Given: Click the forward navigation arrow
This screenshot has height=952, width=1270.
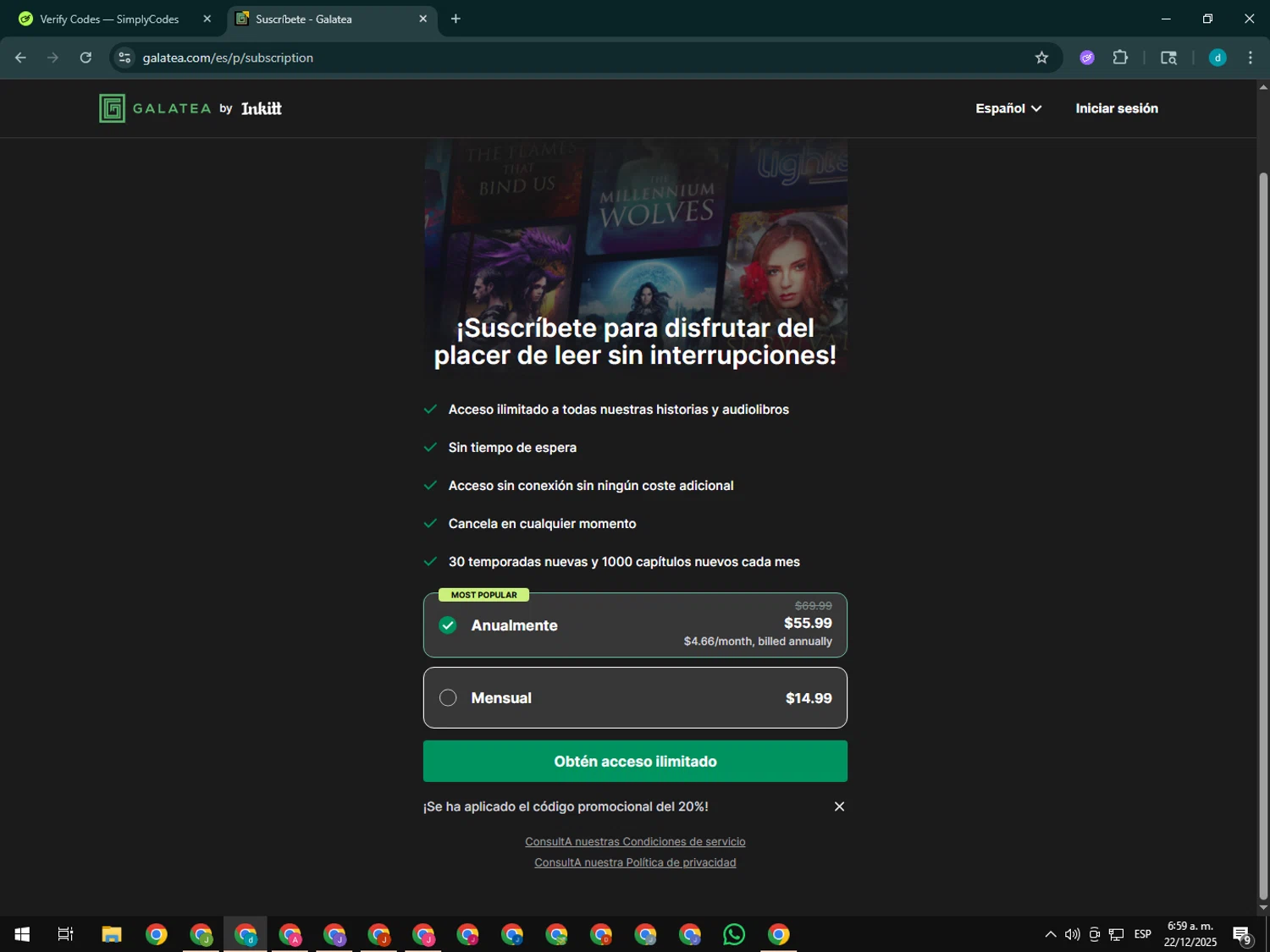Looking at the screenshot, I should tap(52, 58).
